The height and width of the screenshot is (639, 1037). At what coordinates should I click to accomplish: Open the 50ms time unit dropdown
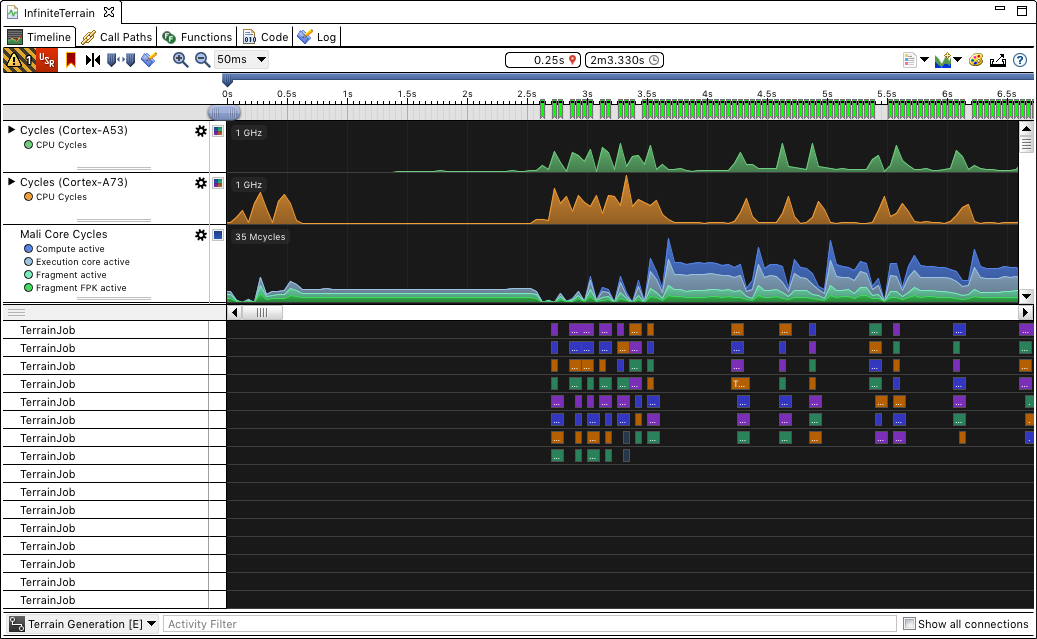(x=241, y=60)
